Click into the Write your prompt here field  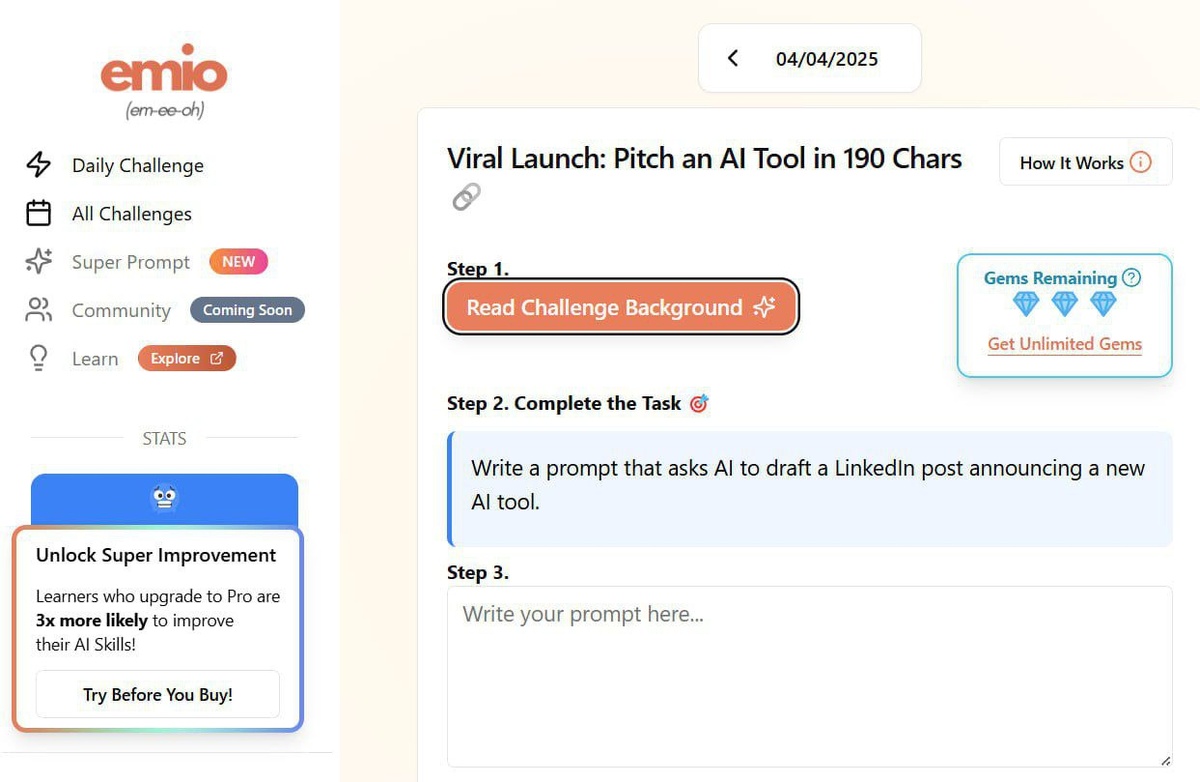click(809, 677)
